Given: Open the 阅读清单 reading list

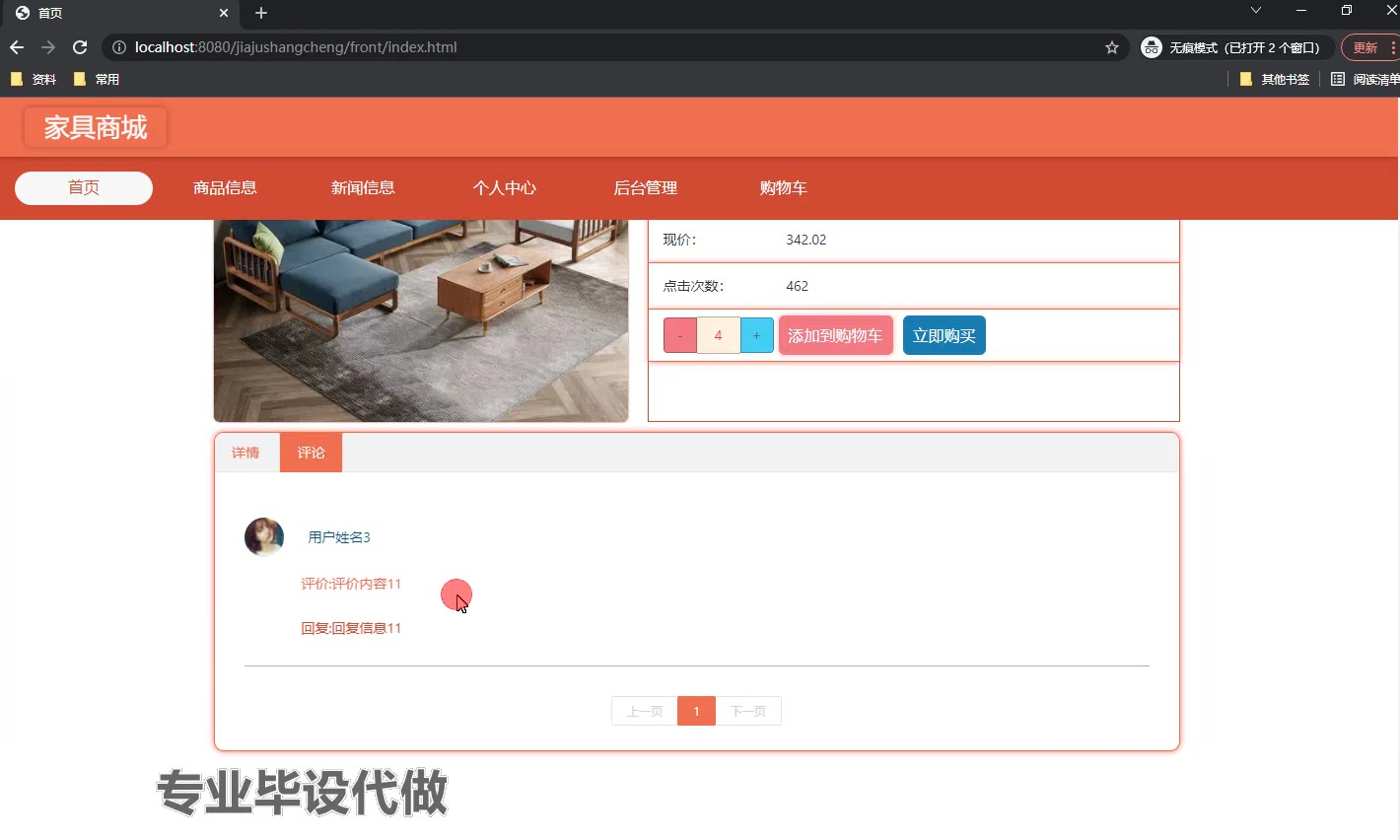Looking at the screenshot, I should (1365, 79).
